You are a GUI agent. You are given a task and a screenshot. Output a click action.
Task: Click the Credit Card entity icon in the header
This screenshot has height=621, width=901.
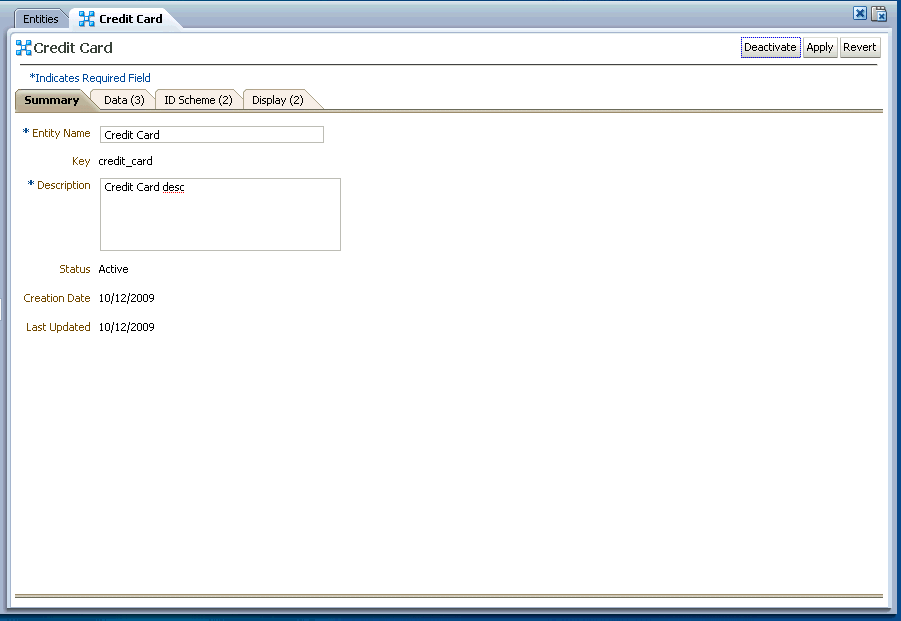click(x=21, y=47)
